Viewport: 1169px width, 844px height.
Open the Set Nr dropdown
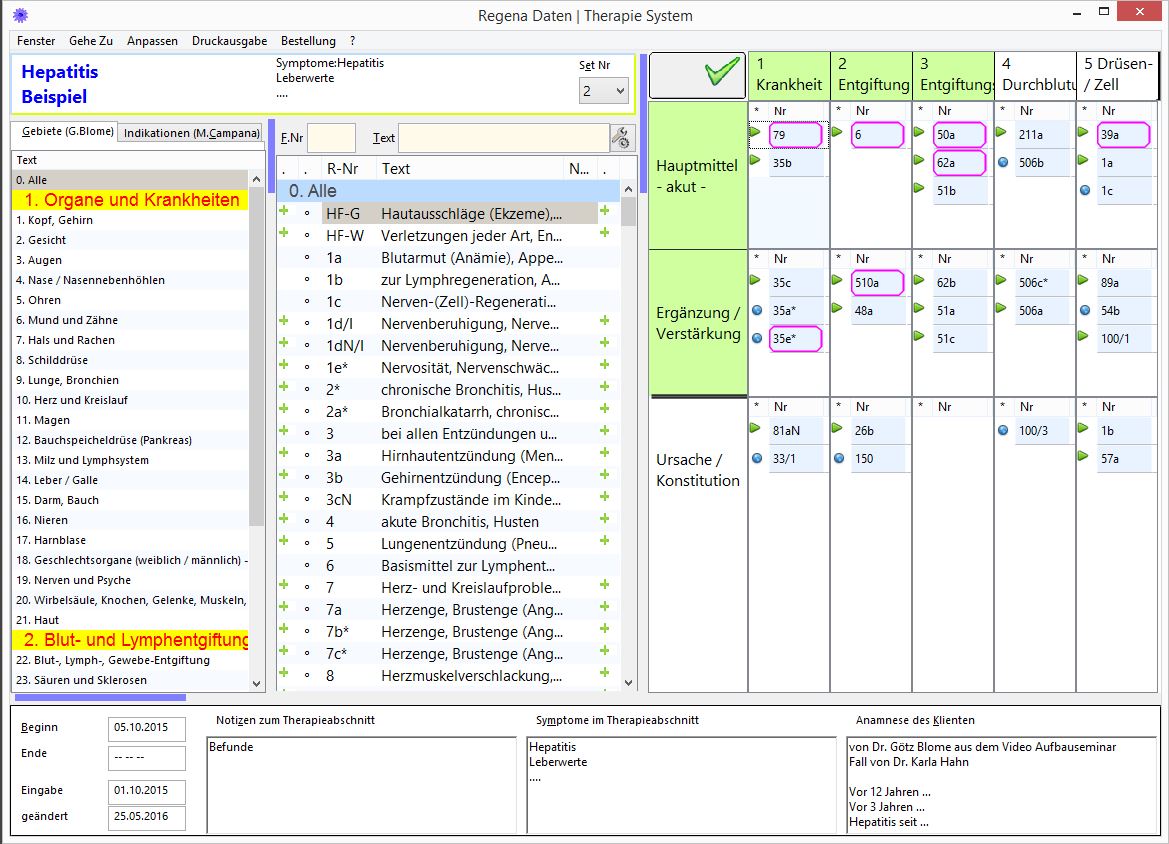[603, 91]
